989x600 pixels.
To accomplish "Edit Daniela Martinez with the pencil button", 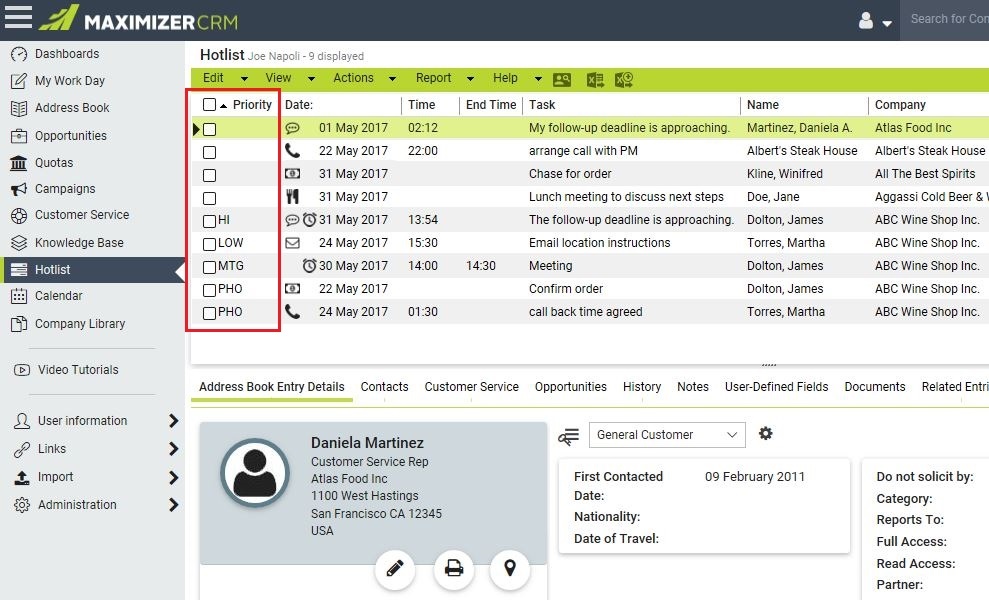I will pyautogui.click(x=395, y=568).
